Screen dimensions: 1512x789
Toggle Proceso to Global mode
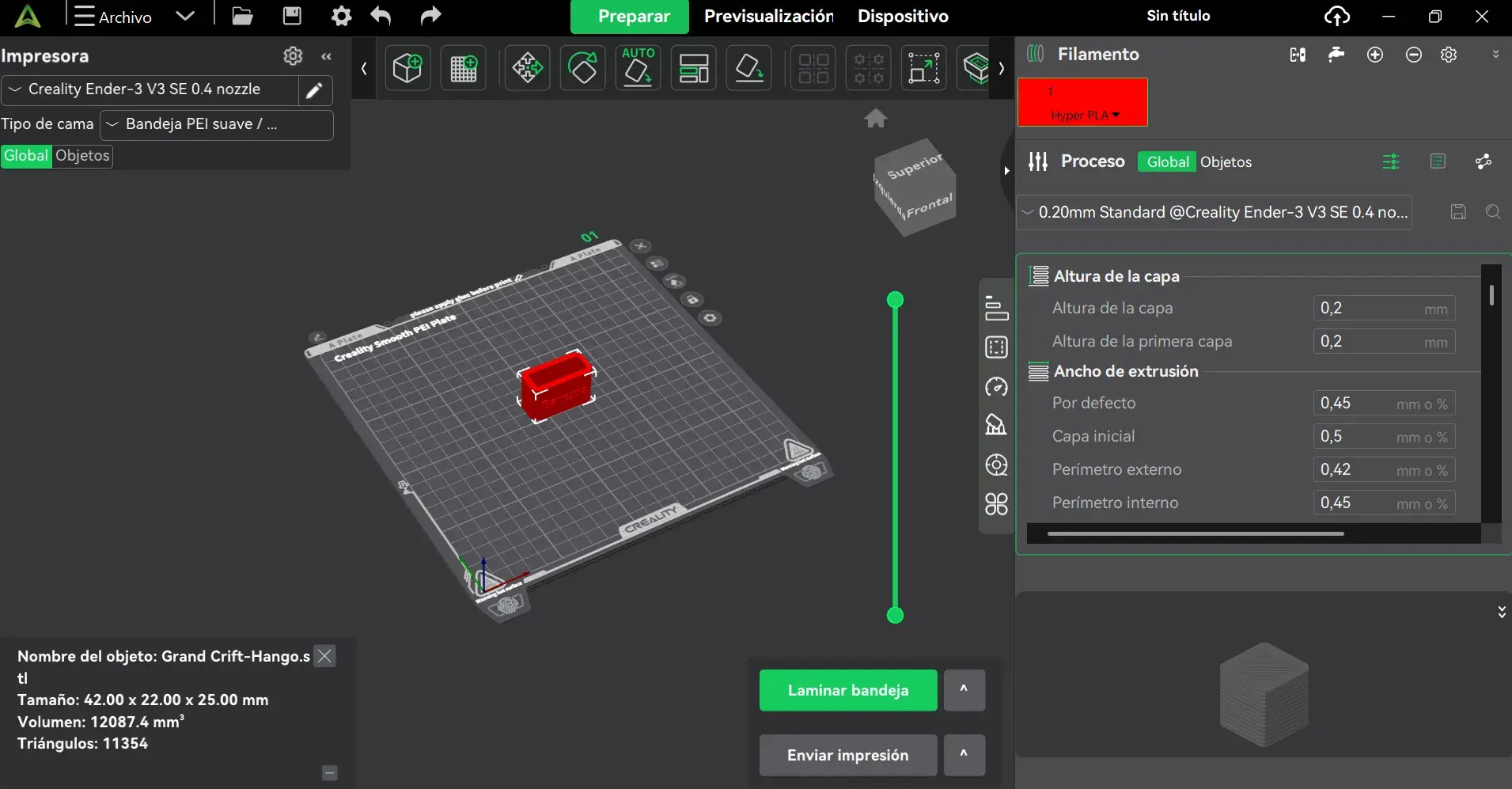(1167, 162)
